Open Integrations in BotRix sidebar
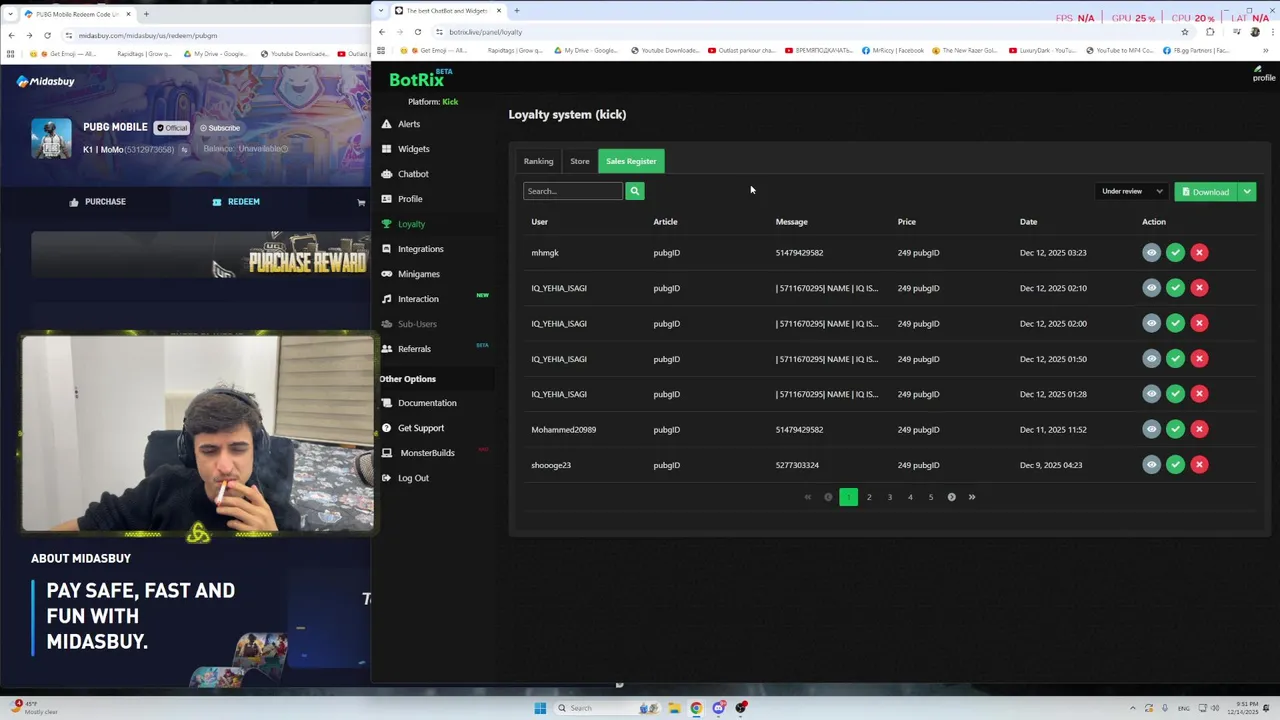This screenshot has width=1280, height=720. [420, 249]
